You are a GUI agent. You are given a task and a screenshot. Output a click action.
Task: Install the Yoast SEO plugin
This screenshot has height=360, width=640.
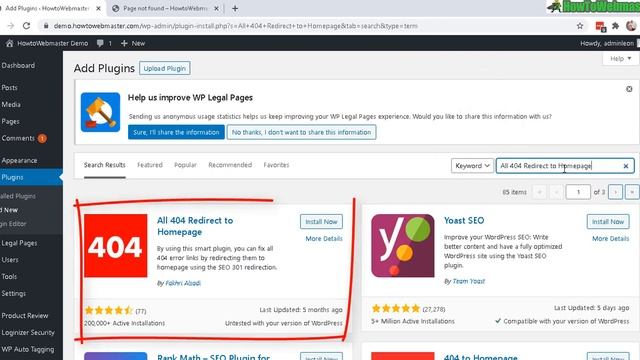pyautogui.click(x=608, y=222)
